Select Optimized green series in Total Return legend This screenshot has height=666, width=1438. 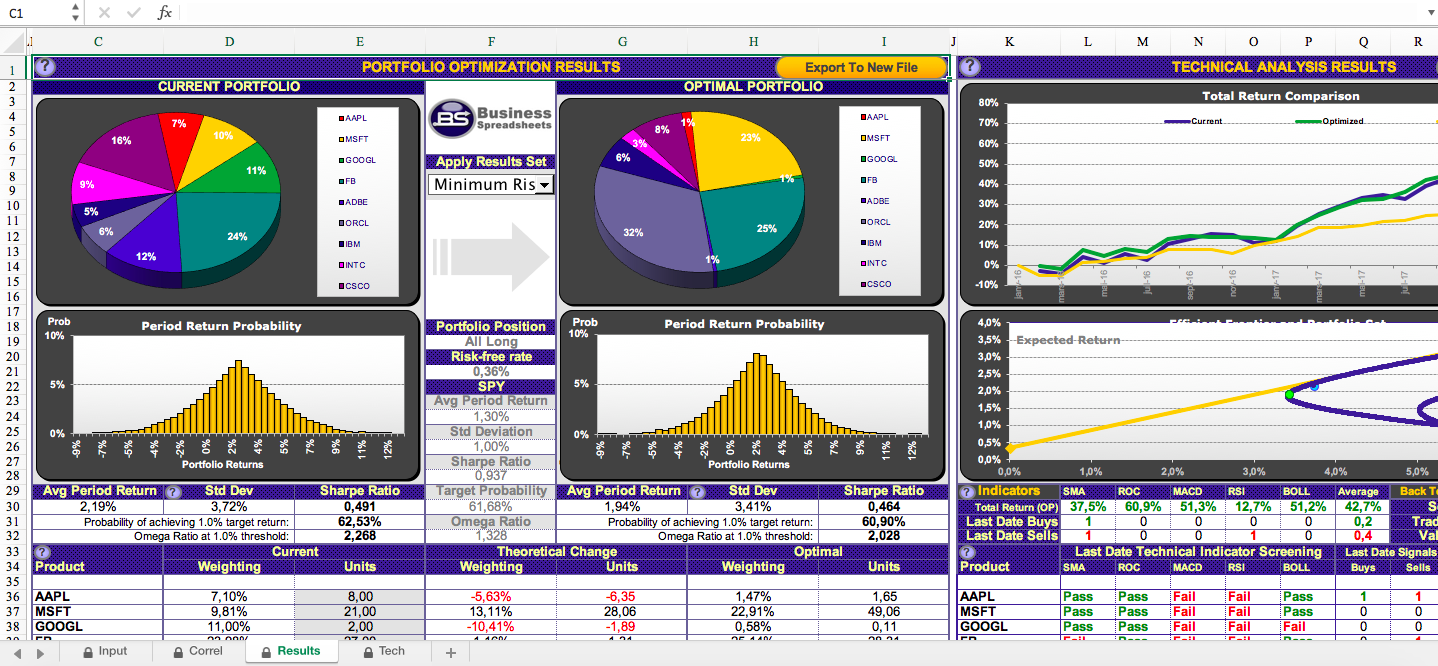pyautogui.click(x=1327, y=121)
